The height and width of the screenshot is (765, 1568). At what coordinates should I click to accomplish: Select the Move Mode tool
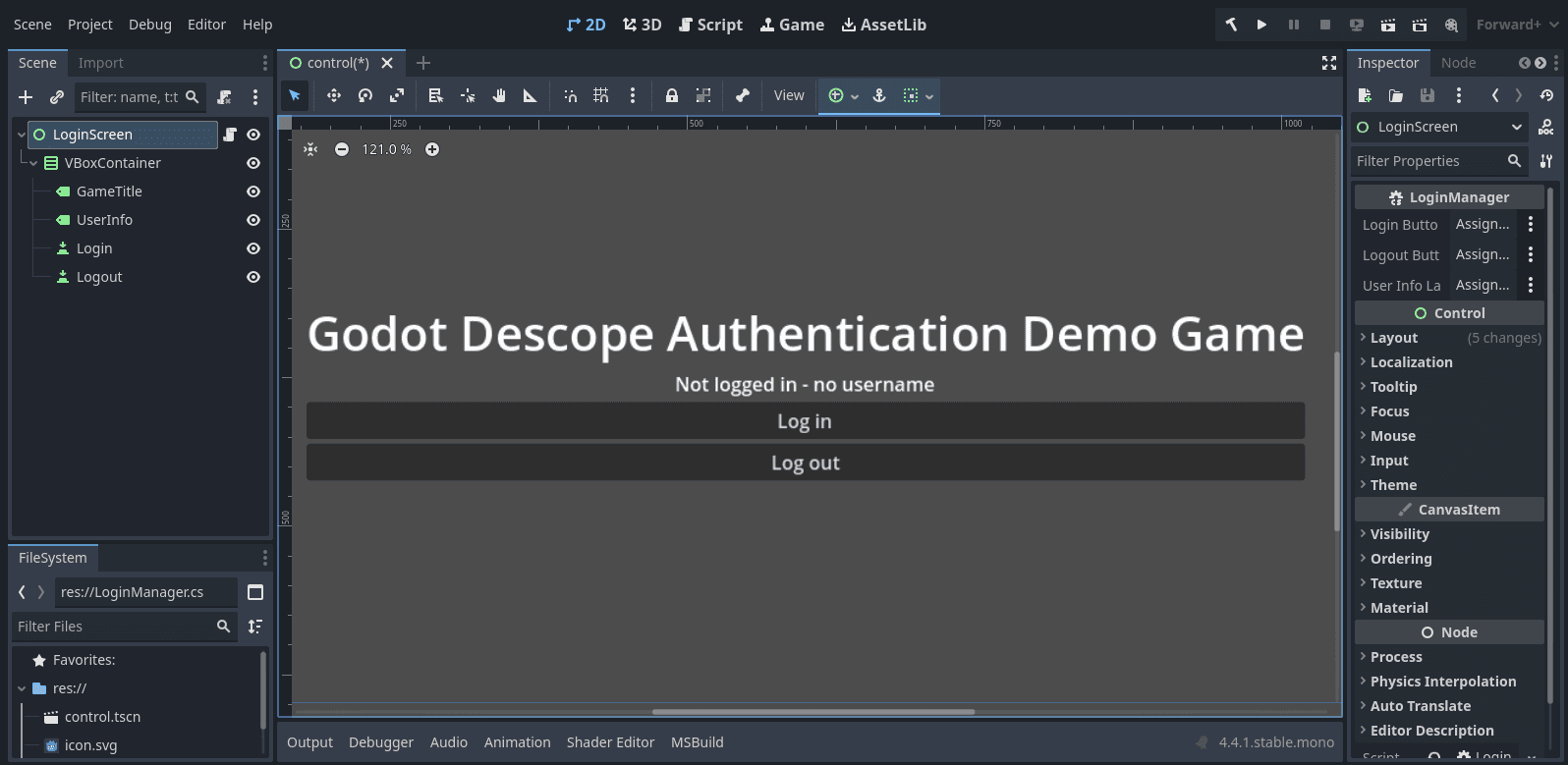334,95
